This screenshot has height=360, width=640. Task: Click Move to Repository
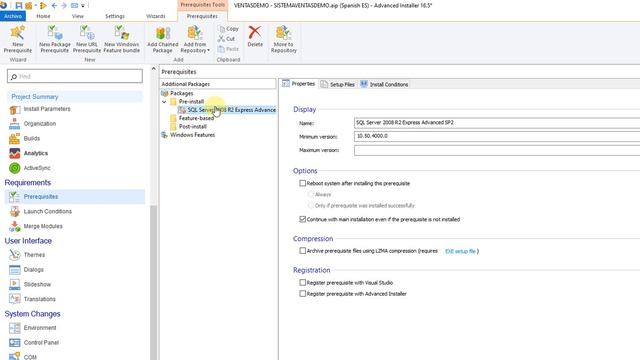tap(284, 39)
